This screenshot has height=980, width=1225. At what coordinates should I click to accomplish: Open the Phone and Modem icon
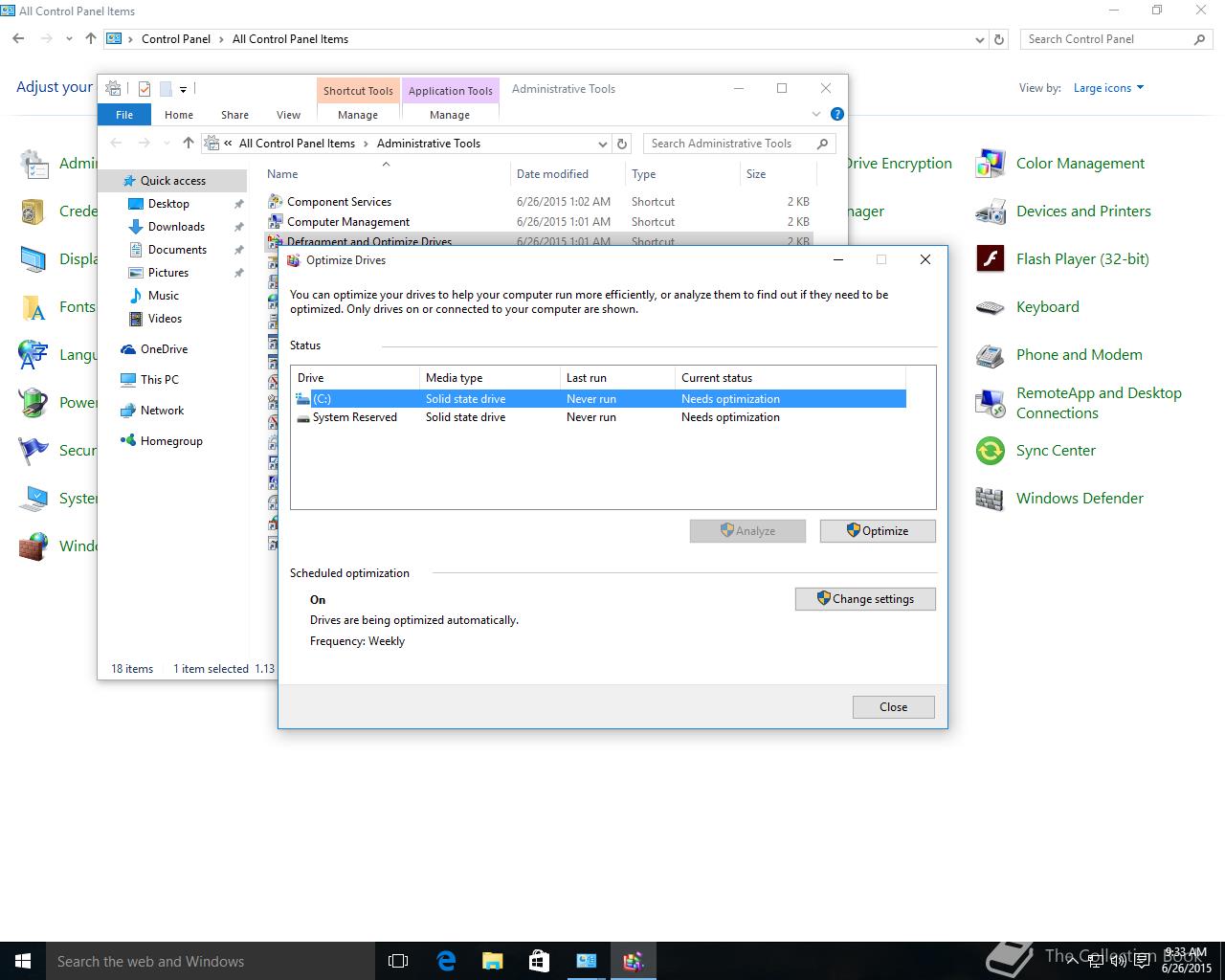tap(990, 355)
